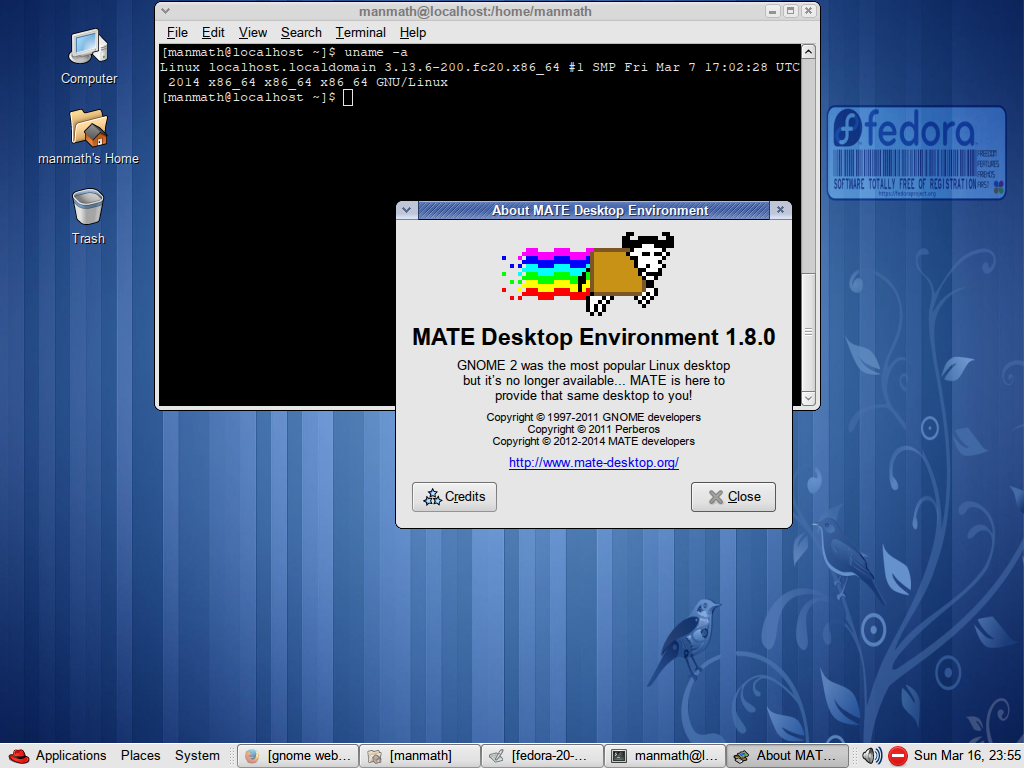Minimize the terminal window

(773, 11)
